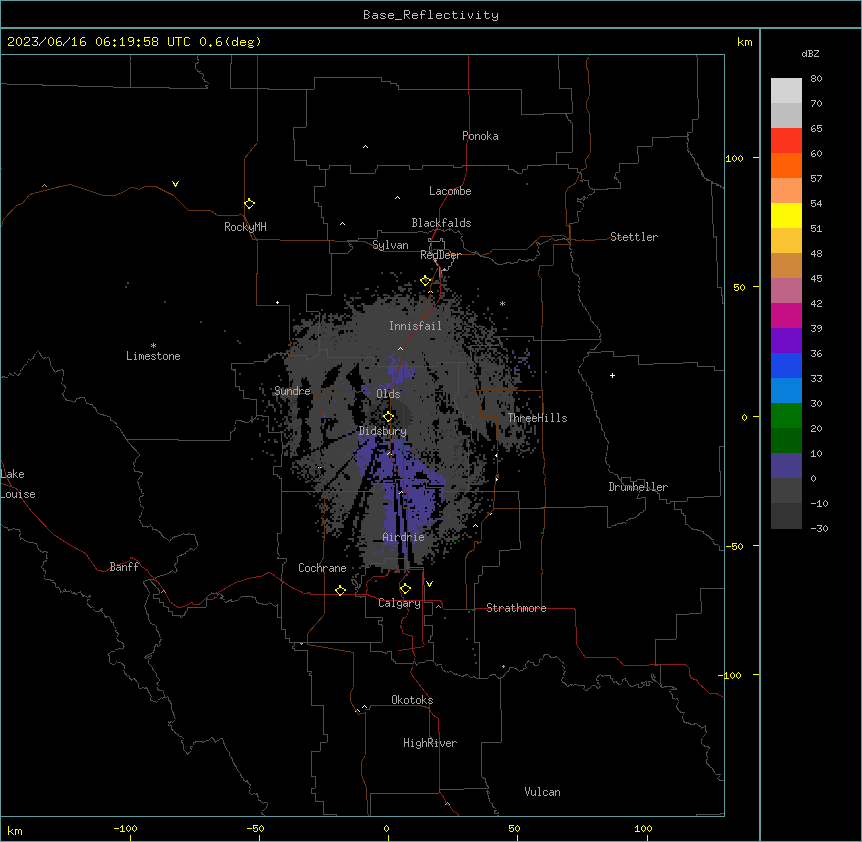Click the yellow diamond marker below RedDeer
The height and width of the screenshot is (842, 862).
[x=425, y=281]
